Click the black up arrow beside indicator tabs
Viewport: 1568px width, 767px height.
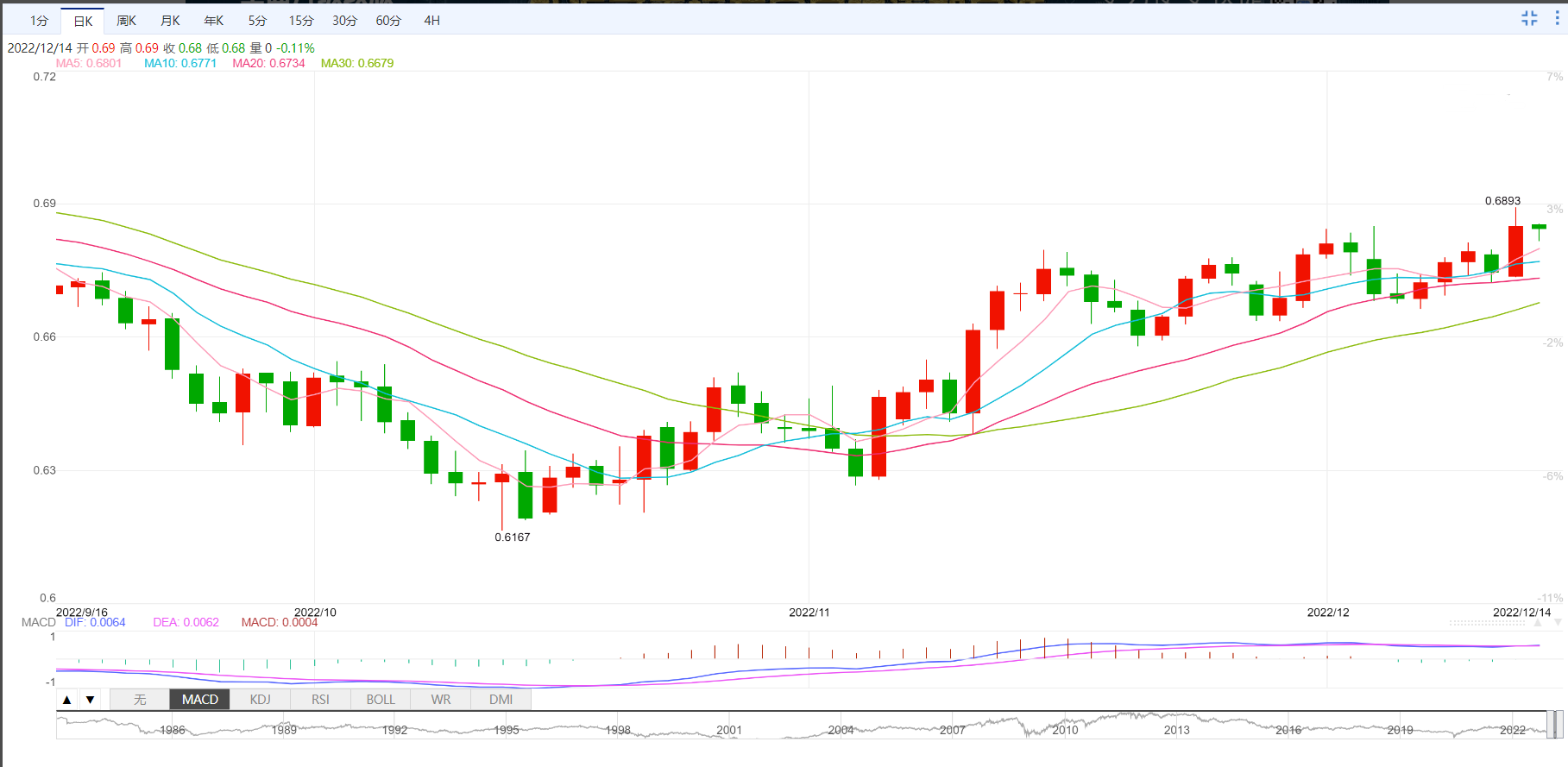pos(67,700)
